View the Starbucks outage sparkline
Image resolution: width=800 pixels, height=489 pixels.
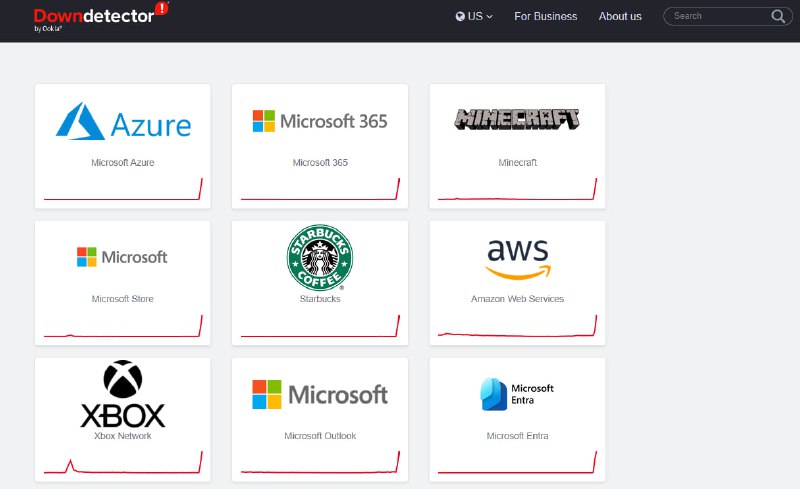(320, 326)
